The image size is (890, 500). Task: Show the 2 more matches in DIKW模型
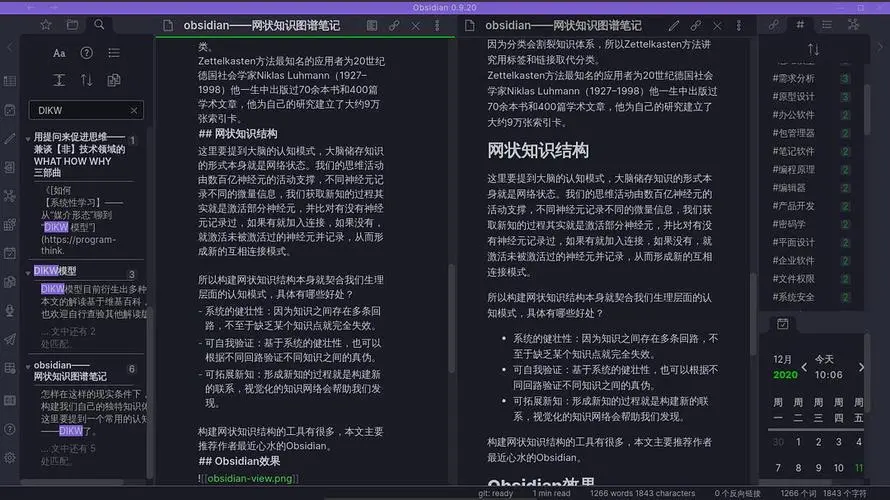tap(68, 338)
